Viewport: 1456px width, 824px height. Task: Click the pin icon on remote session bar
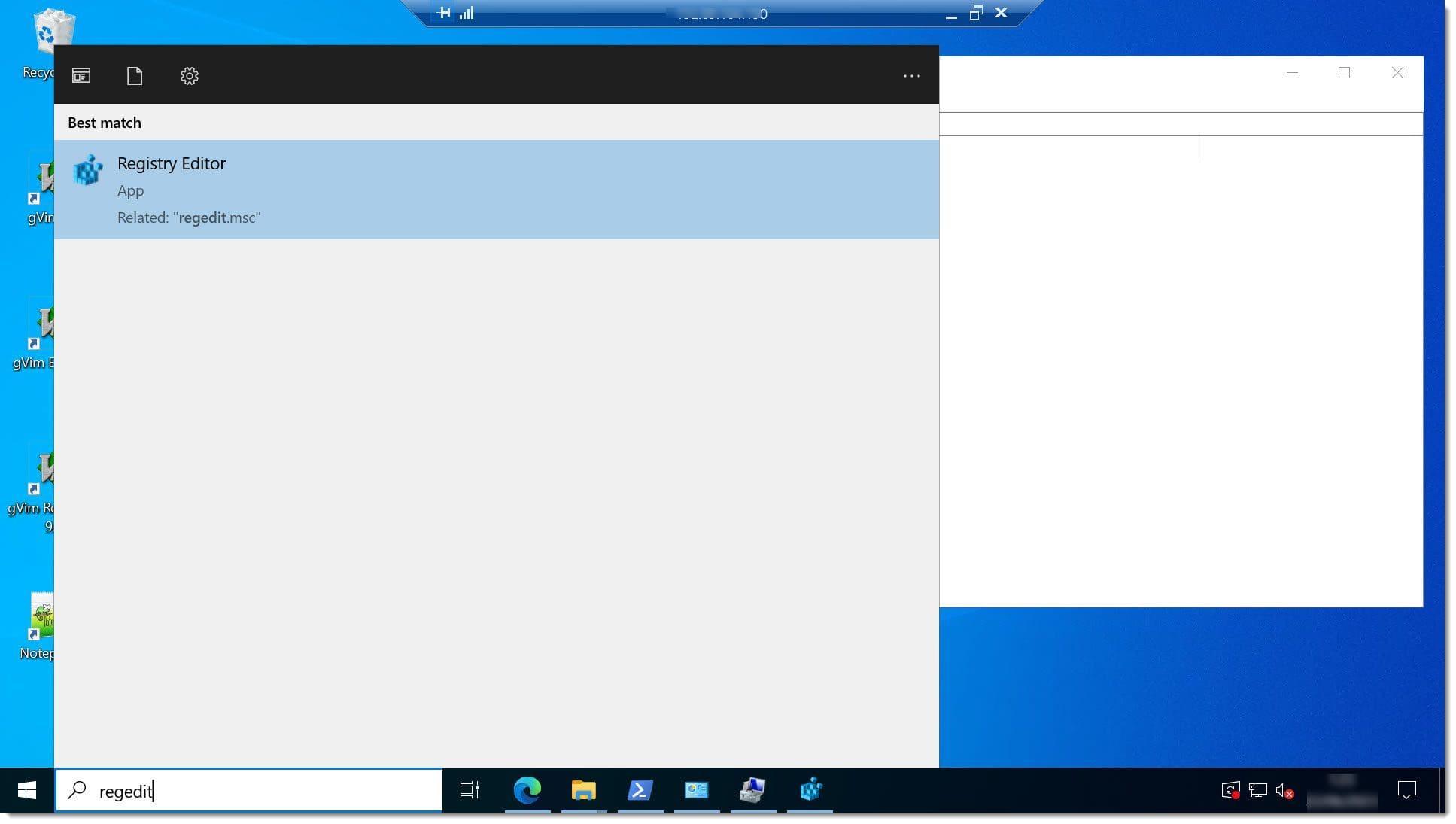tap(444, 13)
